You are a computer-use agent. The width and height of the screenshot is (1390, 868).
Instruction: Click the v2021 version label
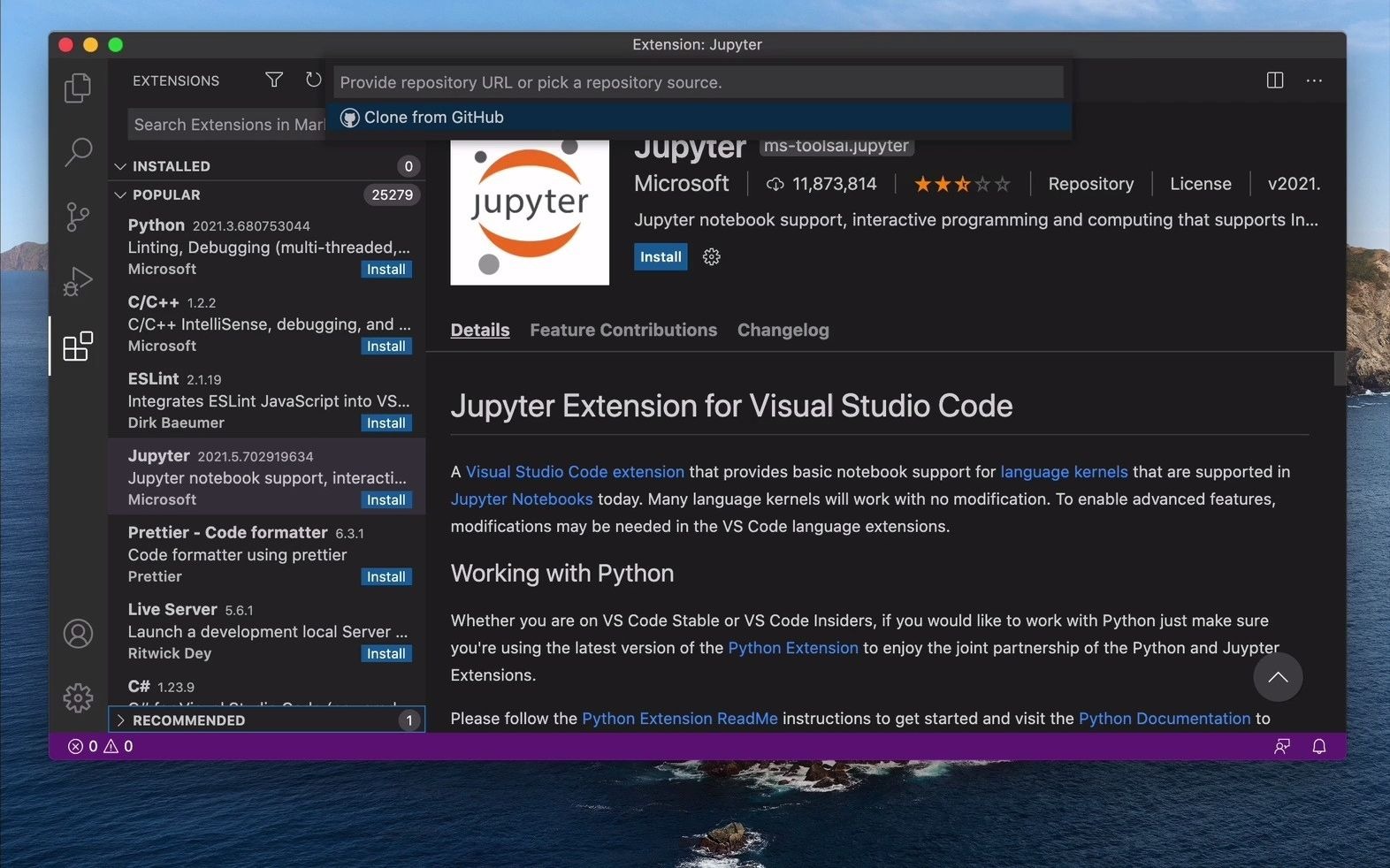[x=1294, y=184]
